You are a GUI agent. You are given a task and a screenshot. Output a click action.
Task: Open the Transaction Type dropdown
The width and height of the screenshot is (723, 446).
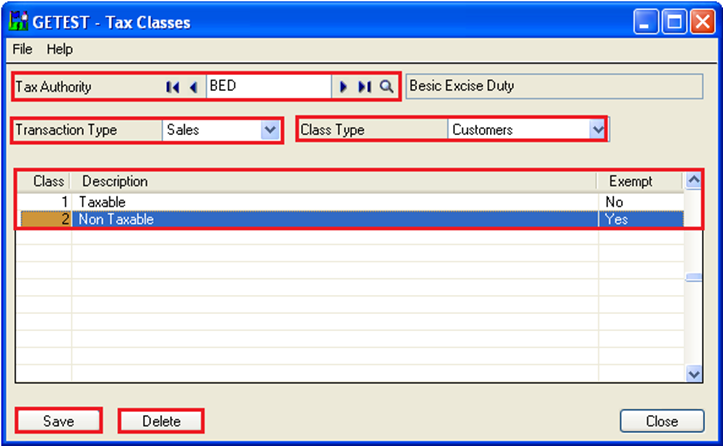[x=270, y=130]
